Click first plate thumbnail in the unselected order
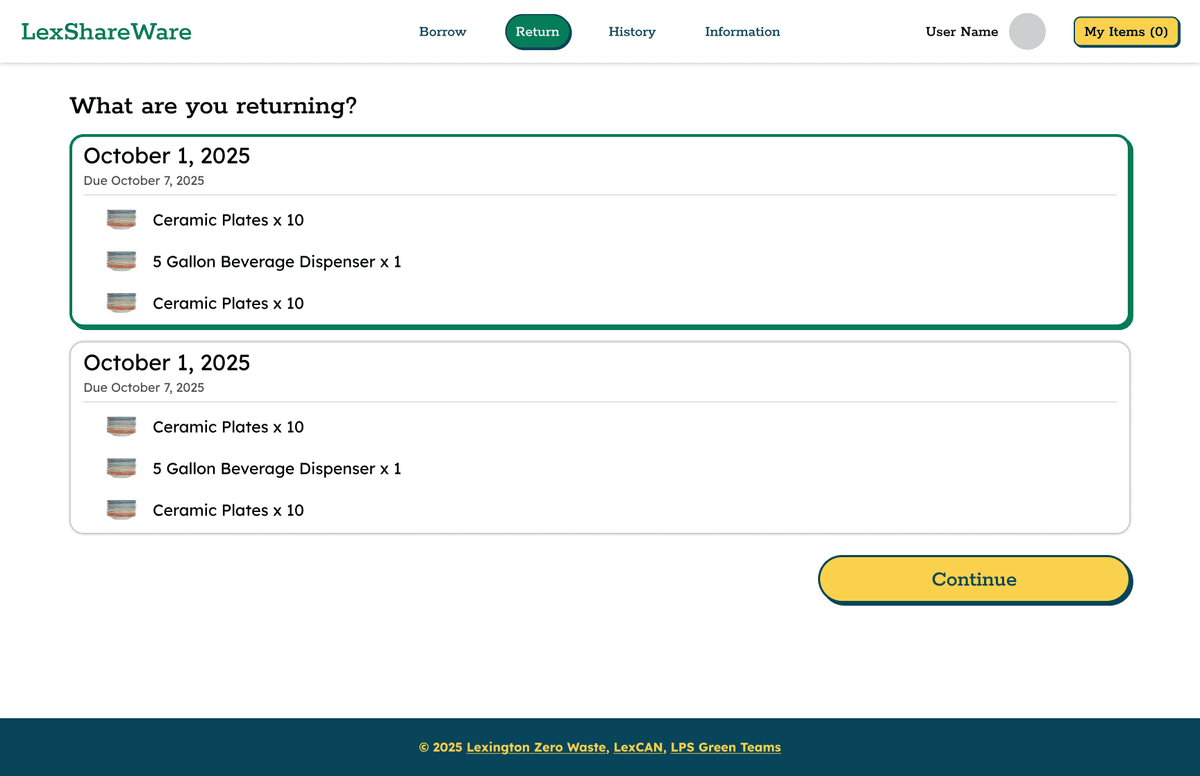 (121, 427)
